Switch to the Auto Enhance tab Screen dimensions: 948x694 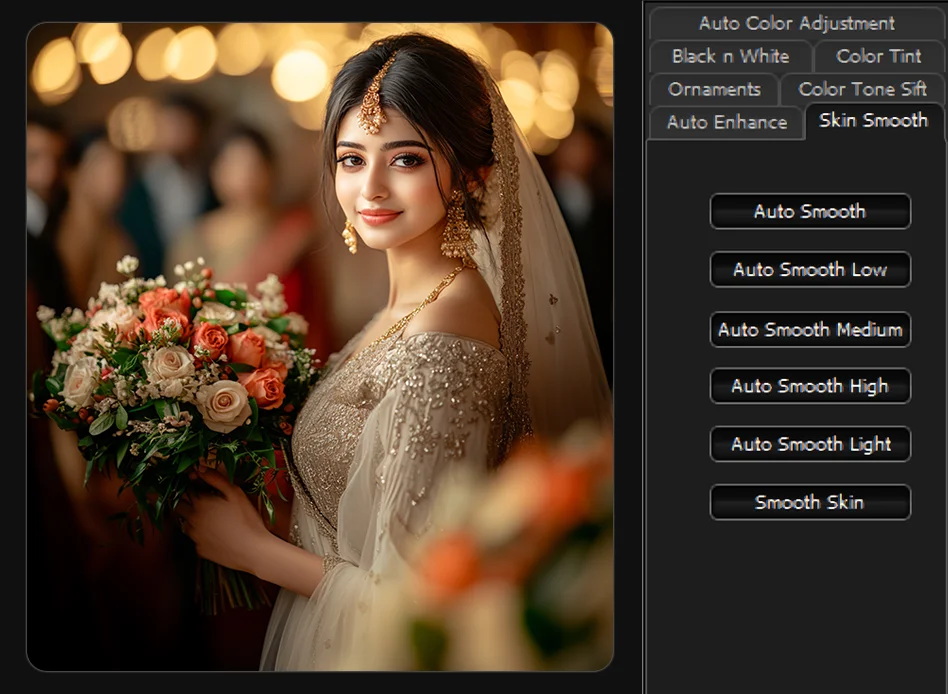(x=726, y=122)
